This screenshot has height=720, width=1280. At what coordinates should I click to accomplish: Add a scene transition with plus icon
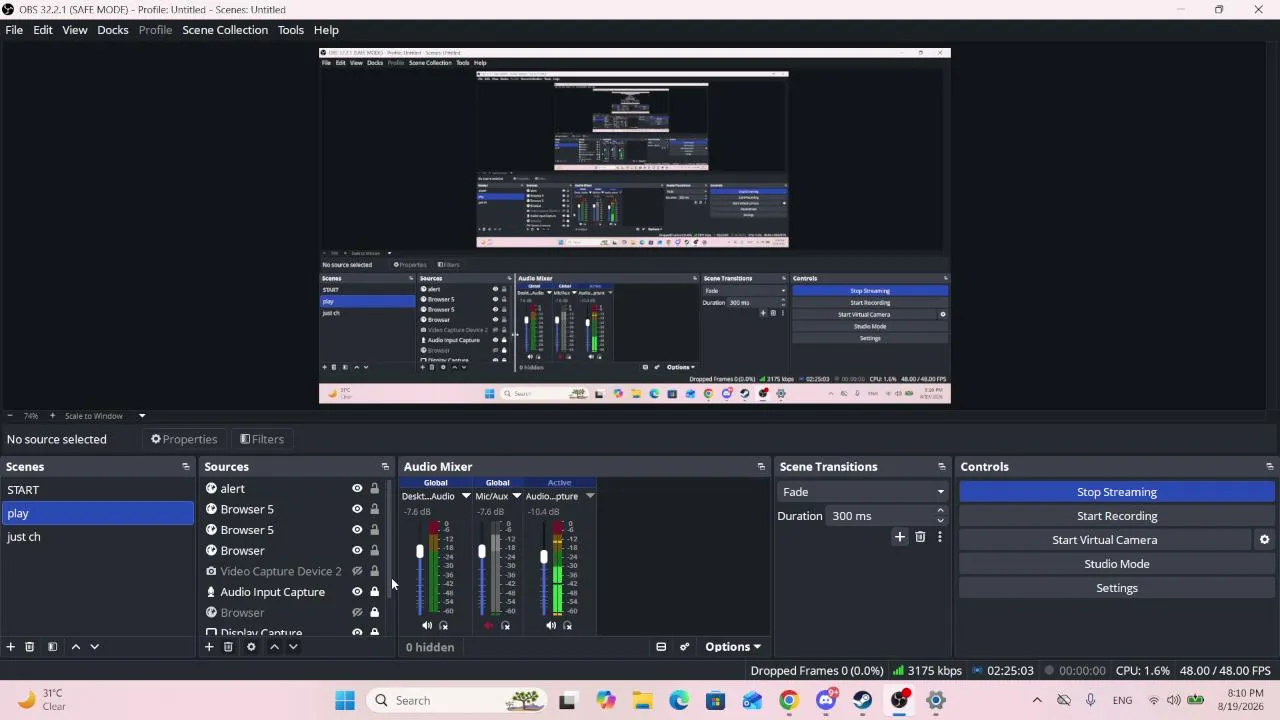[x=900, y=537]
